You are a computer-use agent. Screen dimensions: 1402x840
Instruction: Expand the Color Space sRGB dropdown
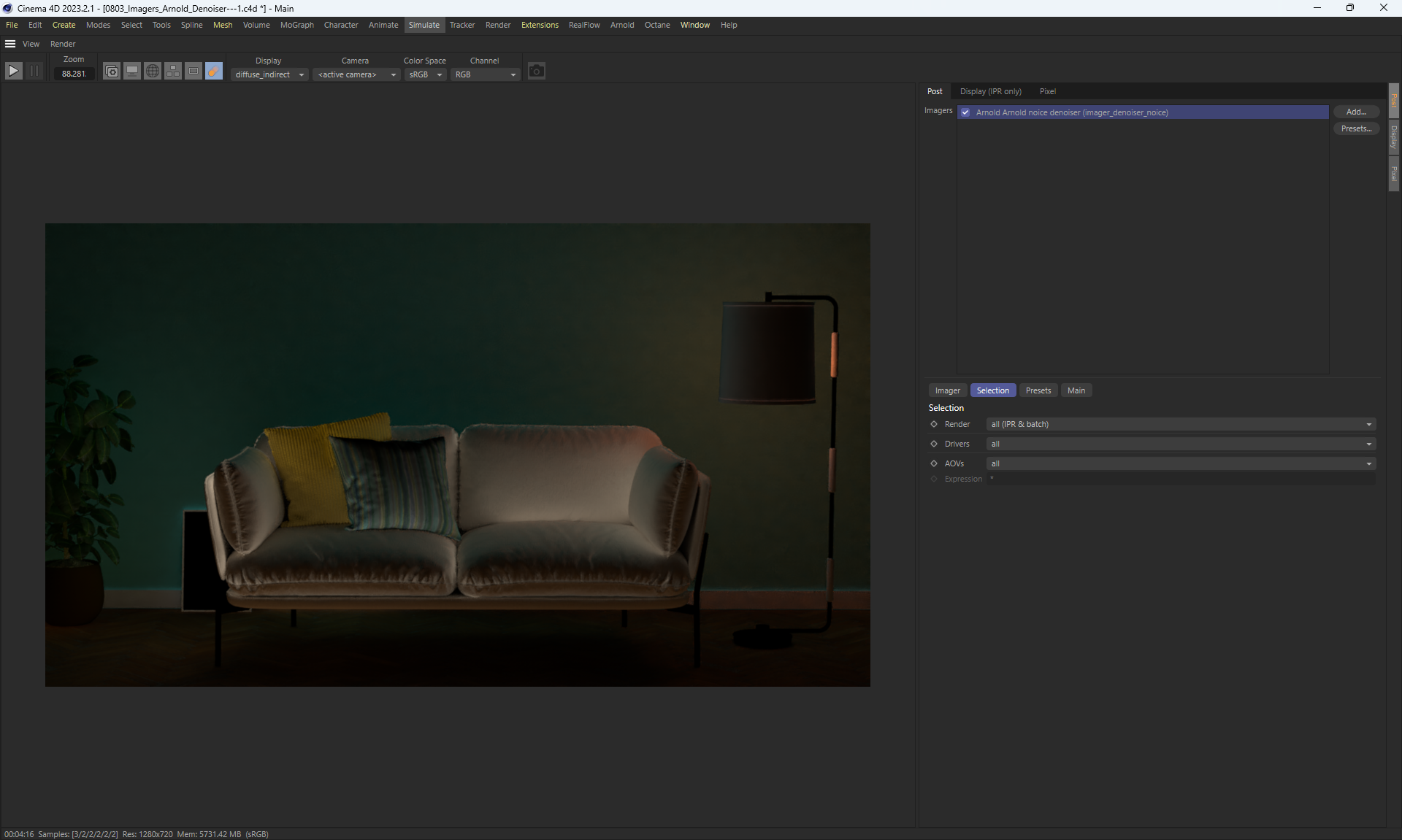coord(425,74)
